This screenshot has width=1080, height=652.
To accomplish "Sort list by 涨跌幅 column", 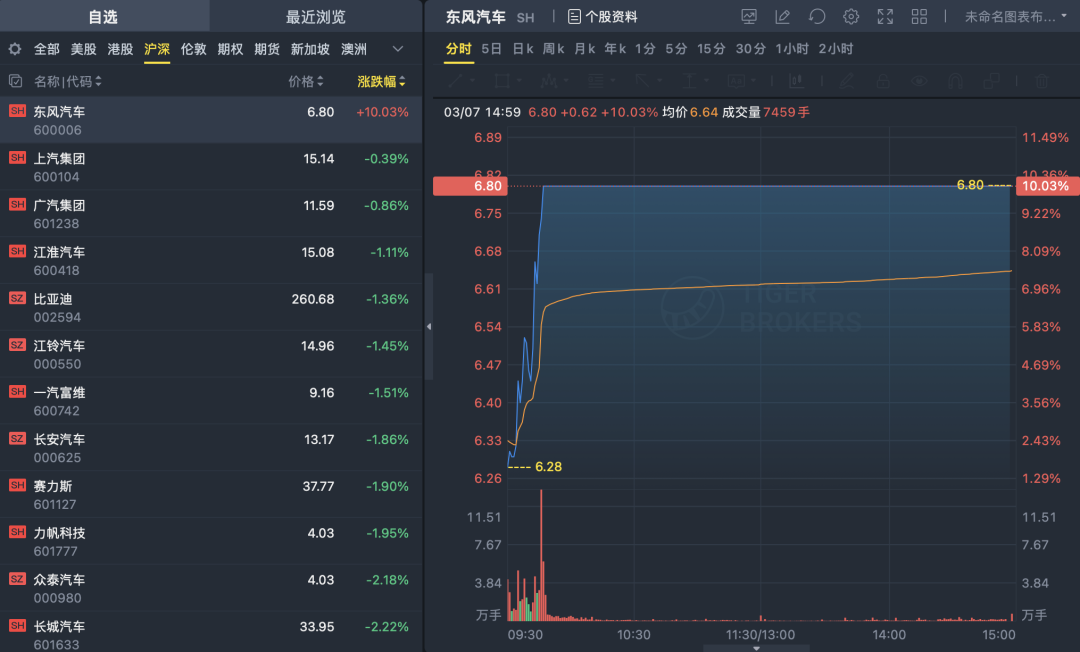I will 382,81.
